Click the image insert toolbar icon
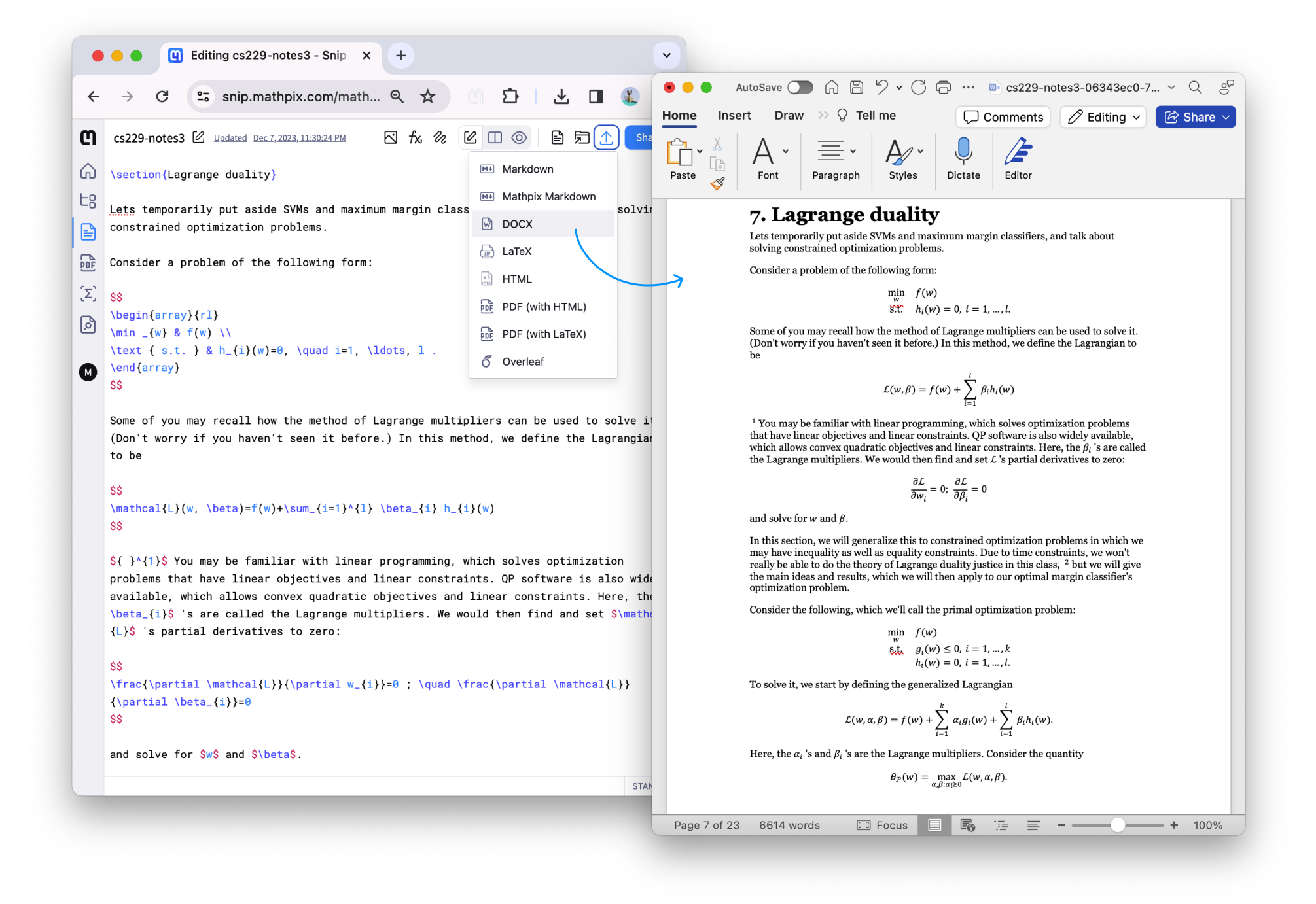 391,137
